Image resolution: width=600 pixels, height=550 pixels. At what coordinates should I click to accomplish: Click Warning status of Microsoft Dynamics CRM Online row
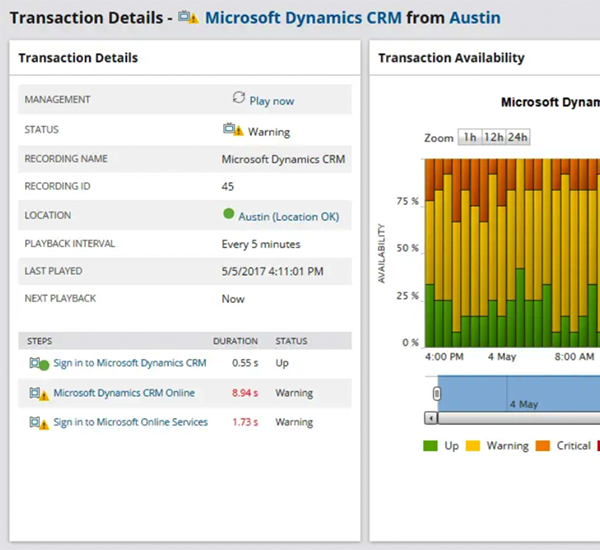click(294, 393)
